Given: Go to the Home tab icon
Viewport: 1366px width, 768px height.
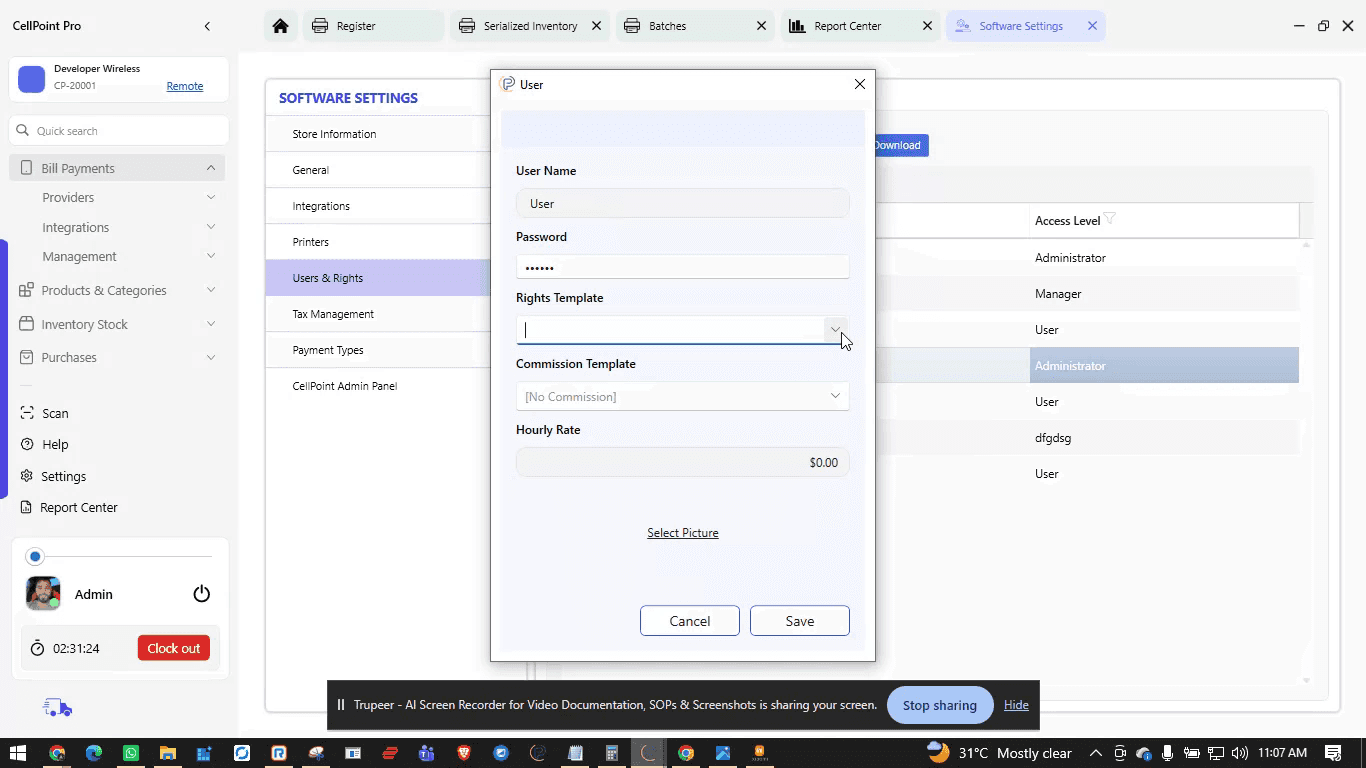Looking at the screenshot, I should click(x=280, y=26).
